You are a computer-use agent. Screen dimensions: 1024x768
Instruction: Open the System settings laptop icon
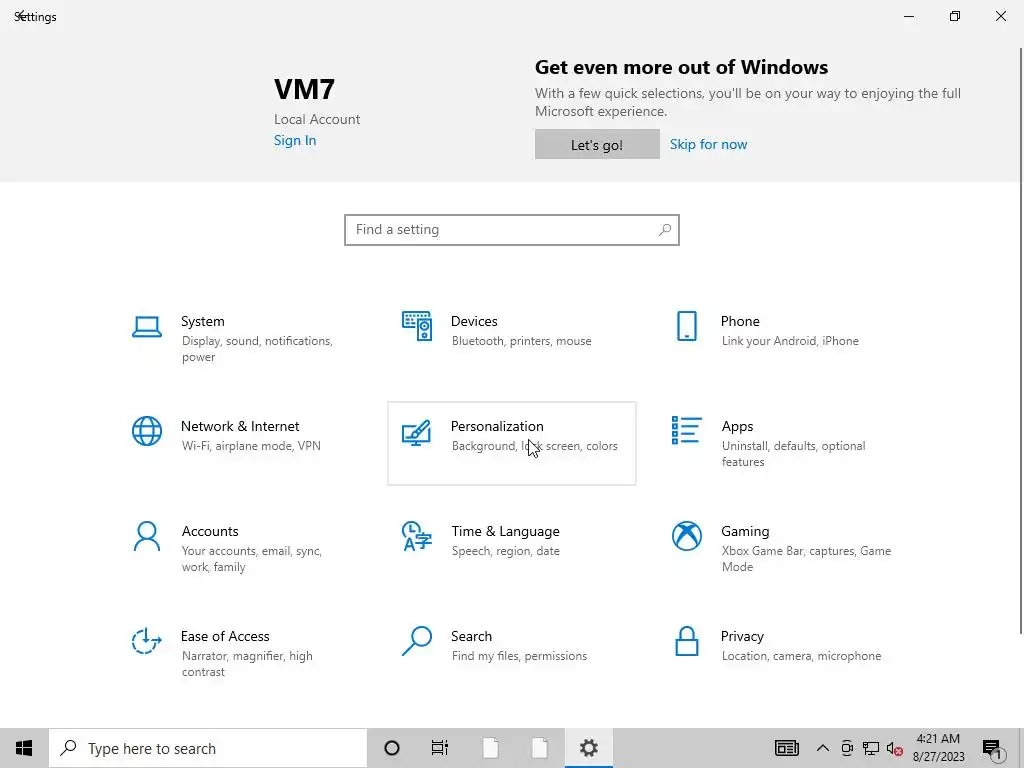click(x=146, y=327)
